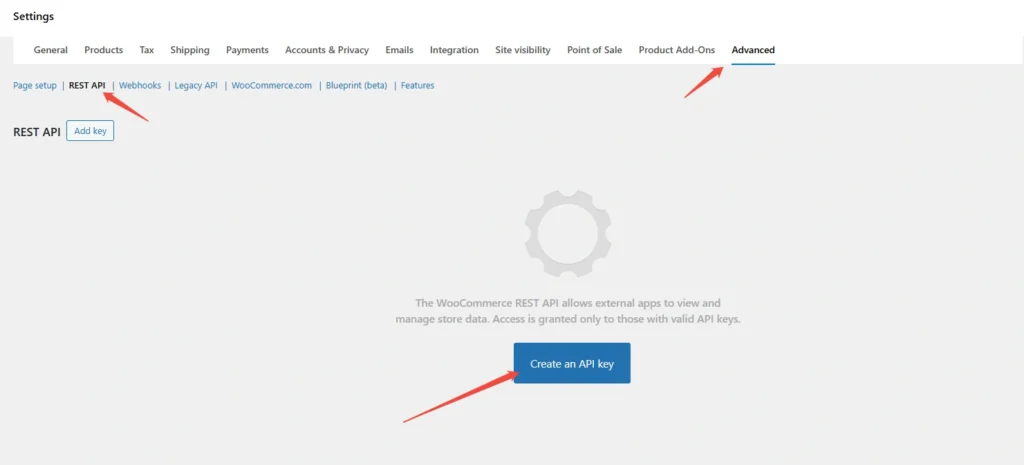Viewport: 1024px width, 465px height.
Task: Switch to the Products tab
Action: tap(104, 50)
